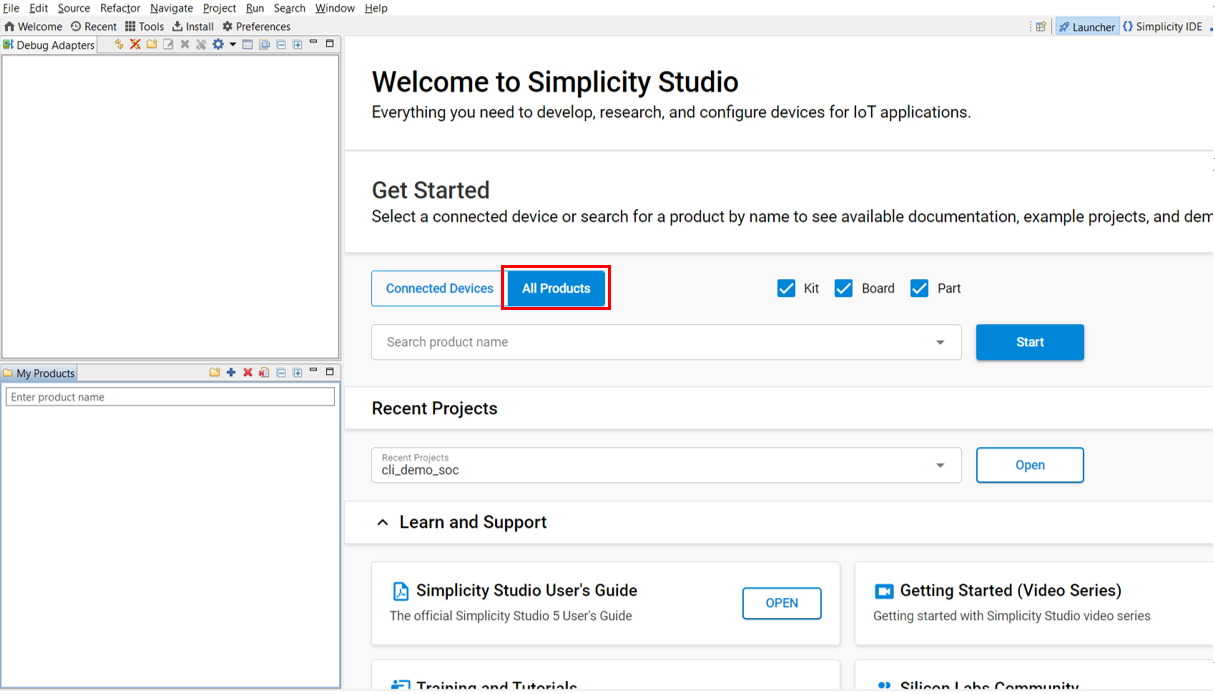The width and height of the screenshot is (1215, 694).
Task: Select the Connected Devices tab
Action: [439, 289]
